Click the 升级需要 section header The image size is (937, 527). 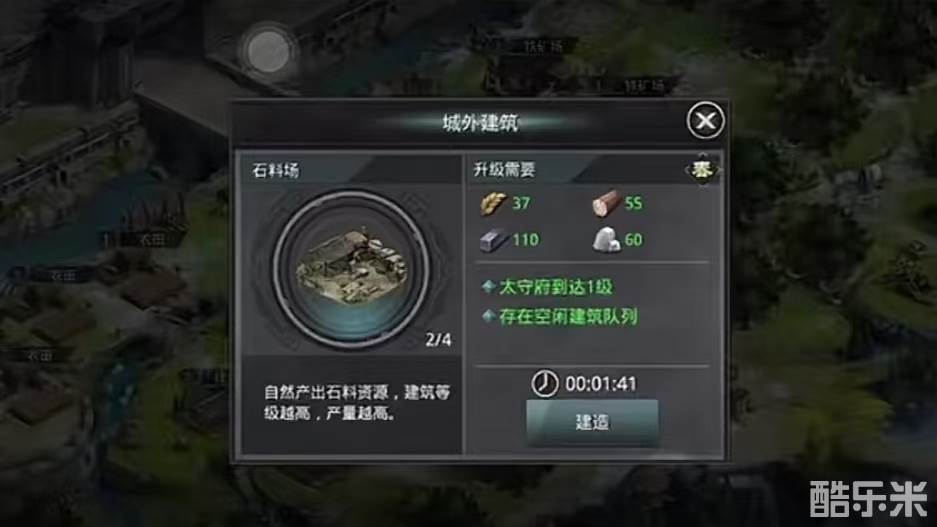click(x=504, y=170)
